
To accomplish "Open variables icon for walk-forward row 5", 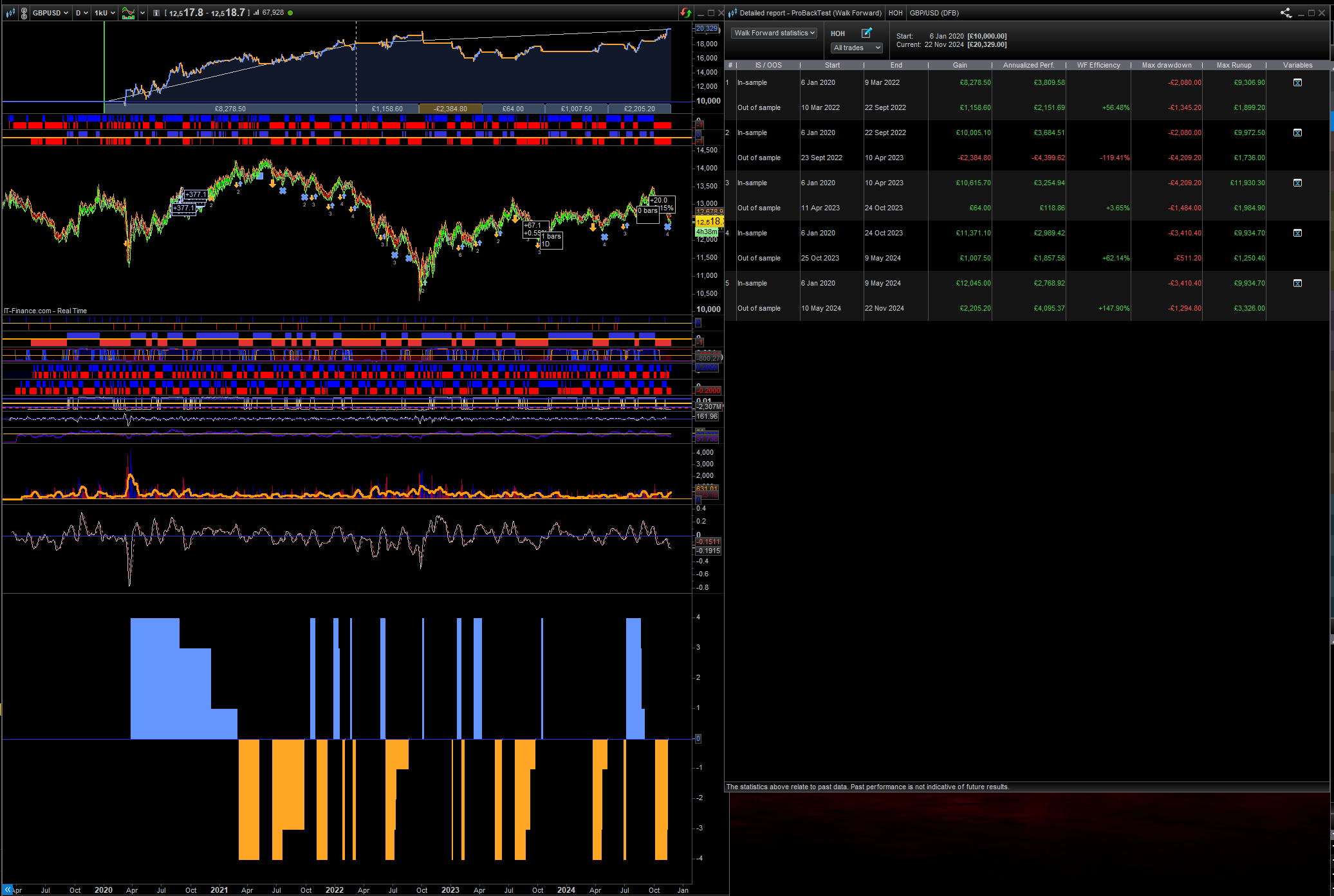I will point(1297,283).
